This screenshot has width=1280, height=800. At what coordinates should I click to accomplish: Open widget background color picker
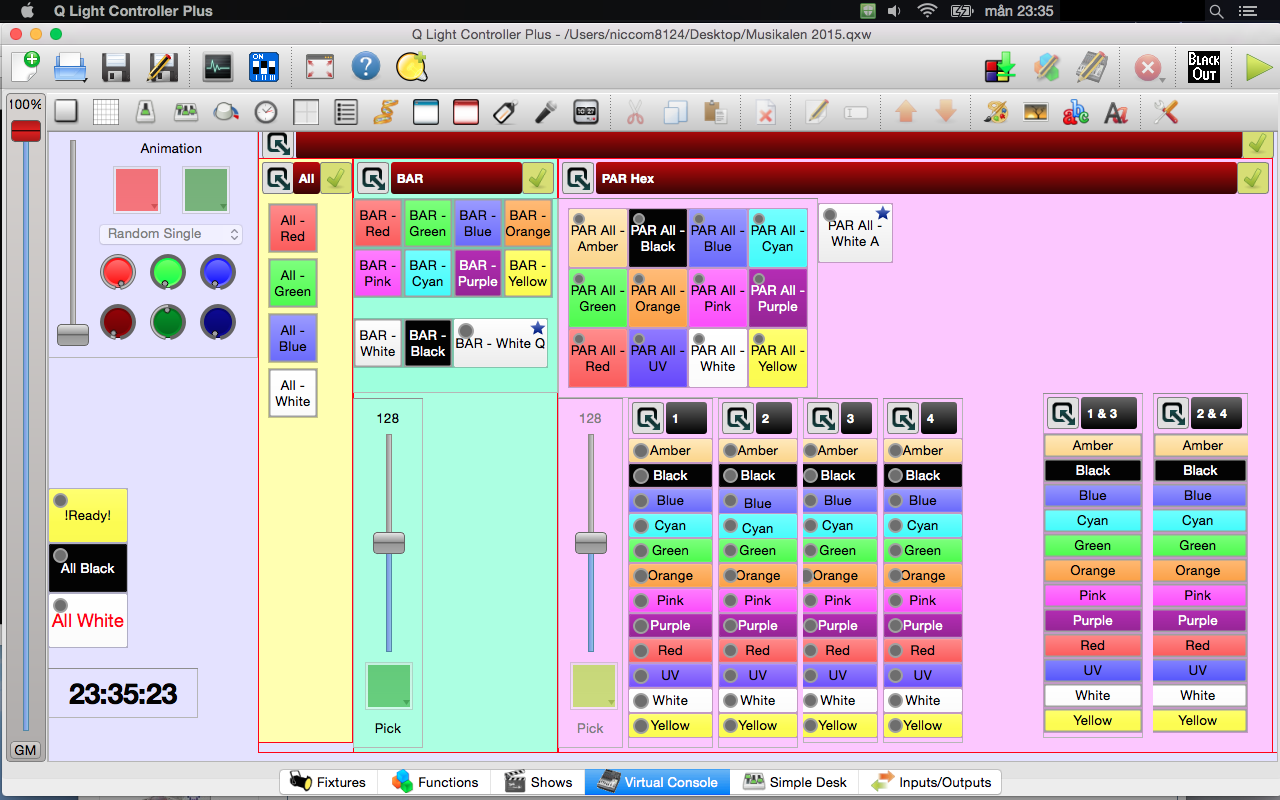996,111
